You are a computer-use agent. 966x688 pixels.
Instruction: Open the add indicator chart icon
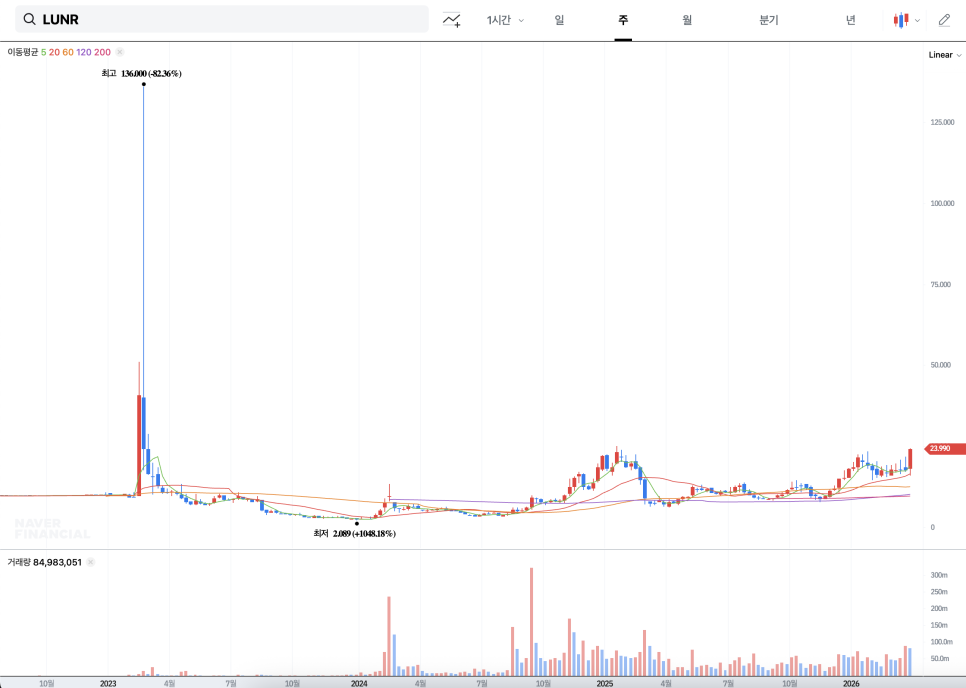coord(452,20)
